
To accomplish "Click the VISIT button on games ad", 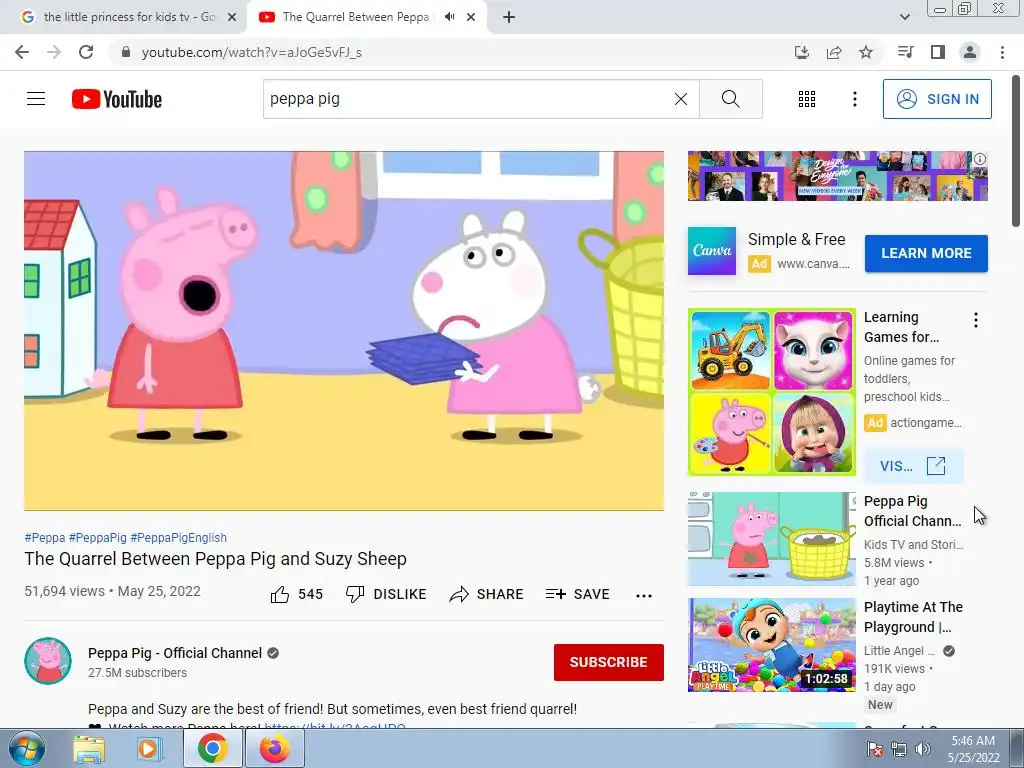I will (x=913, y=466).
